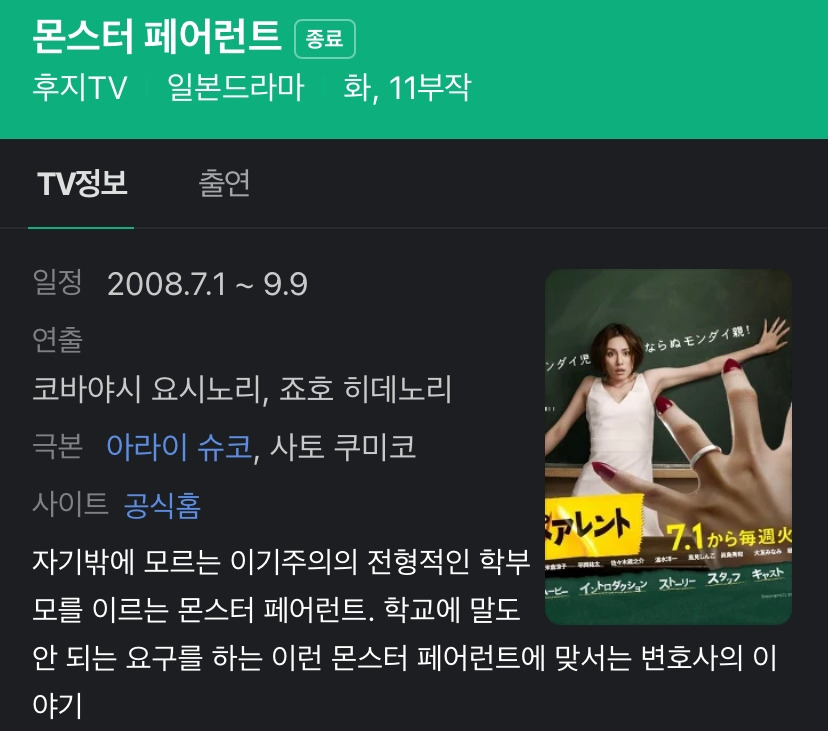The image size is (828, 731).
Task: Click the yellow 7.1 date on poster
Action: coord(685,538)
